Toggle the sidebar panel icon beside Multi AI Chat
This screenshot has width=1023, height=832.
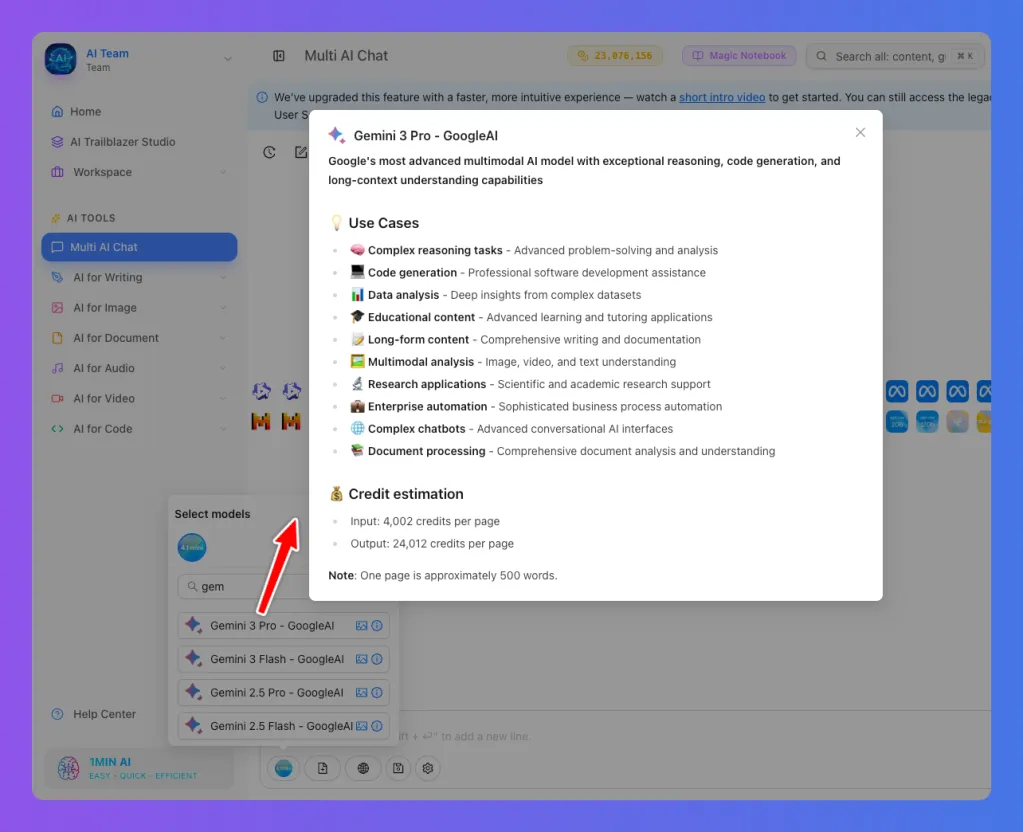coord(279,56)
